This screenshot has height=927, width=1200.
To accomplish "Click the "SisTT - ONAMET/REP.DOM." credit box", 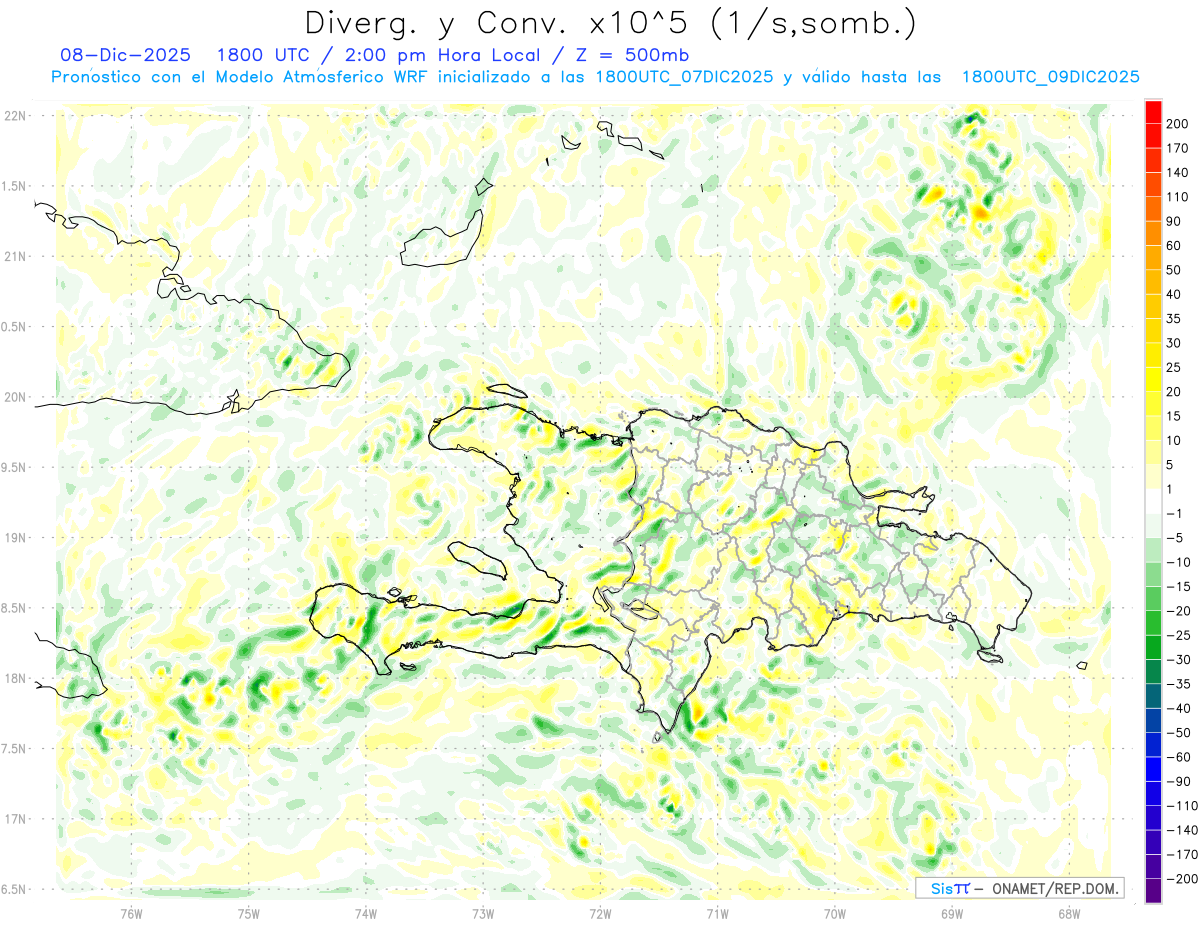I will [x=1020, y=888].
